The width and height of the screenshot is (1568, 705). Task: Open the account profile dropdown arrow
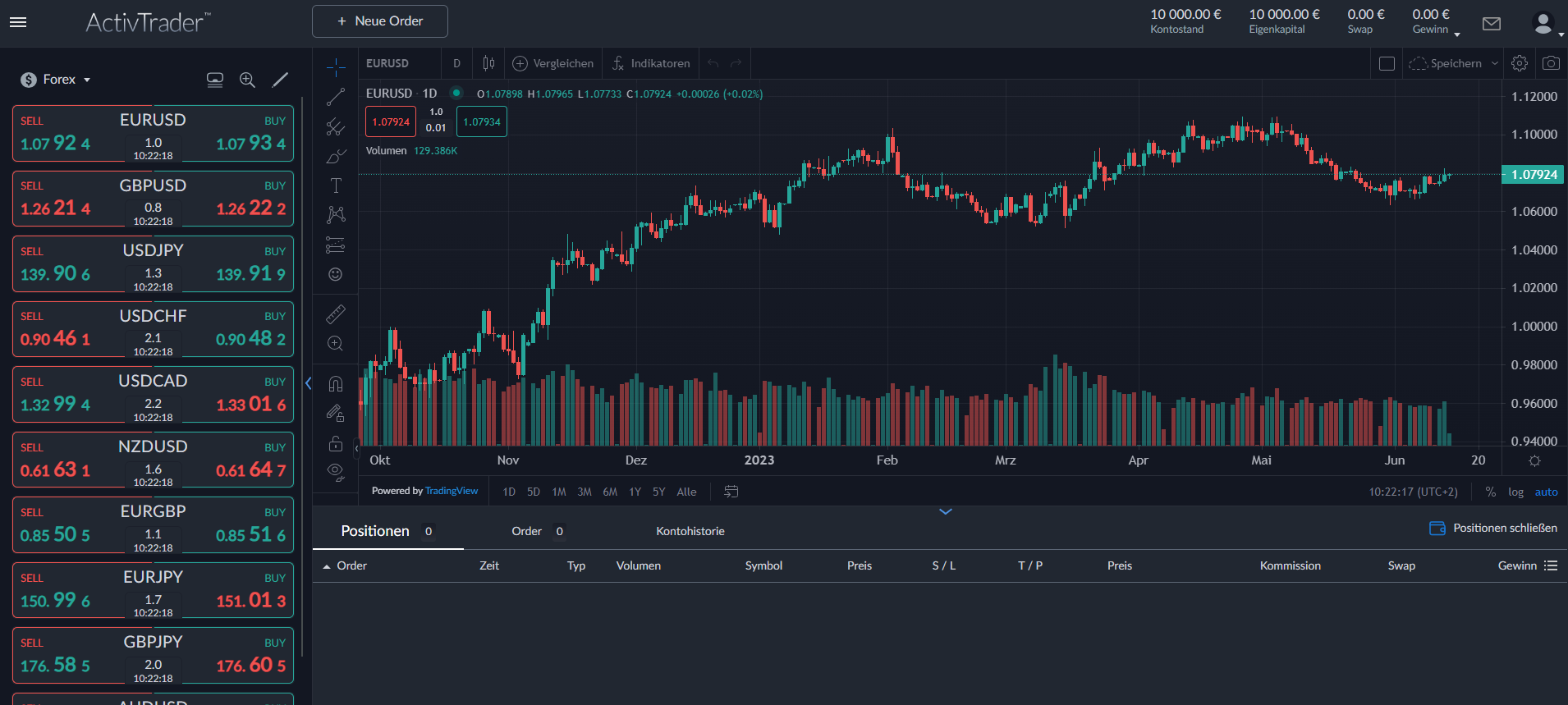click(x=1561, y=34)
